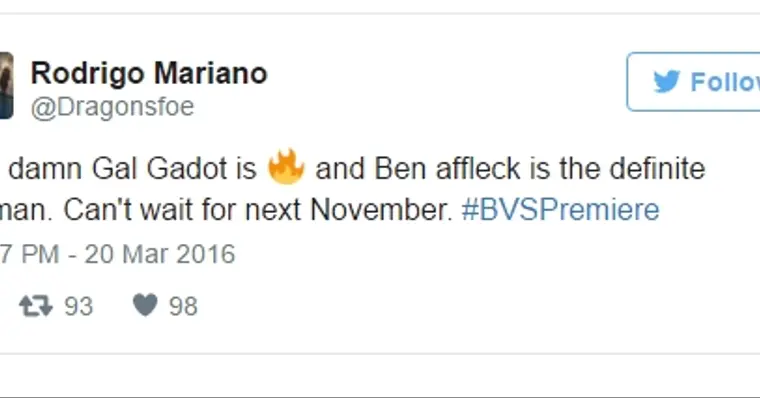
Task: Click the 7 PM time text
Action: tap(29, 254)
